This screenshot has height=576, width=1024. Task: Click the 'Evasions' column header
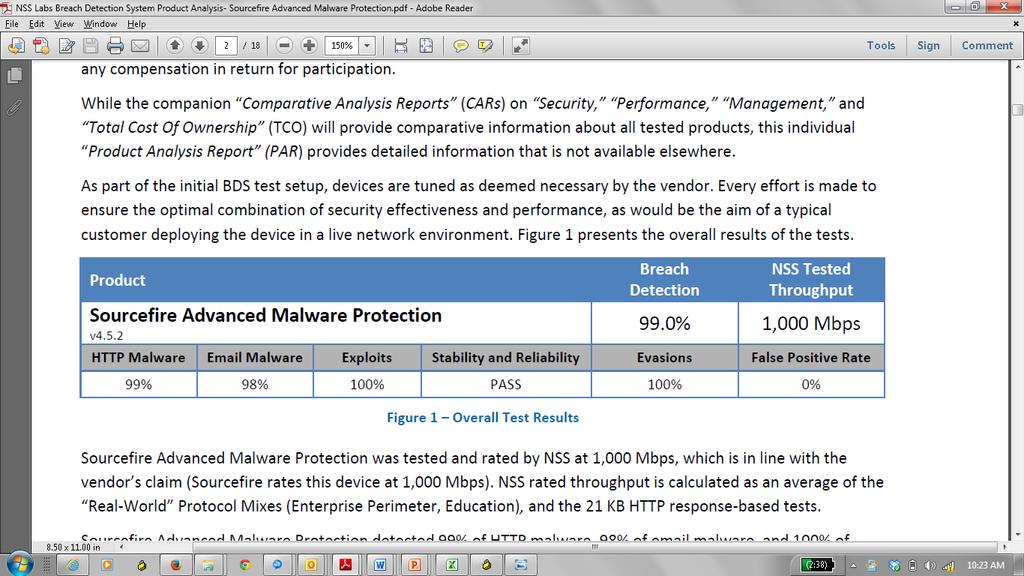664,358
